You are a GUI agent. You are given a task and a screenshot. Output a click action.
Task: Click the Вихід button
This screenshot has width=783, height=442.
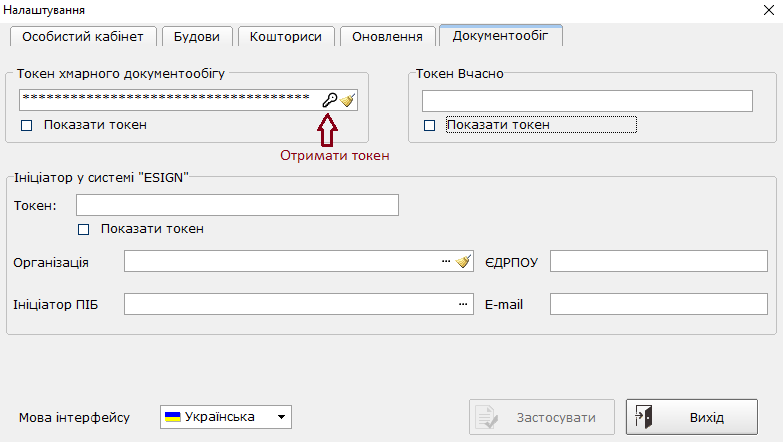click(x=692, y=417)
